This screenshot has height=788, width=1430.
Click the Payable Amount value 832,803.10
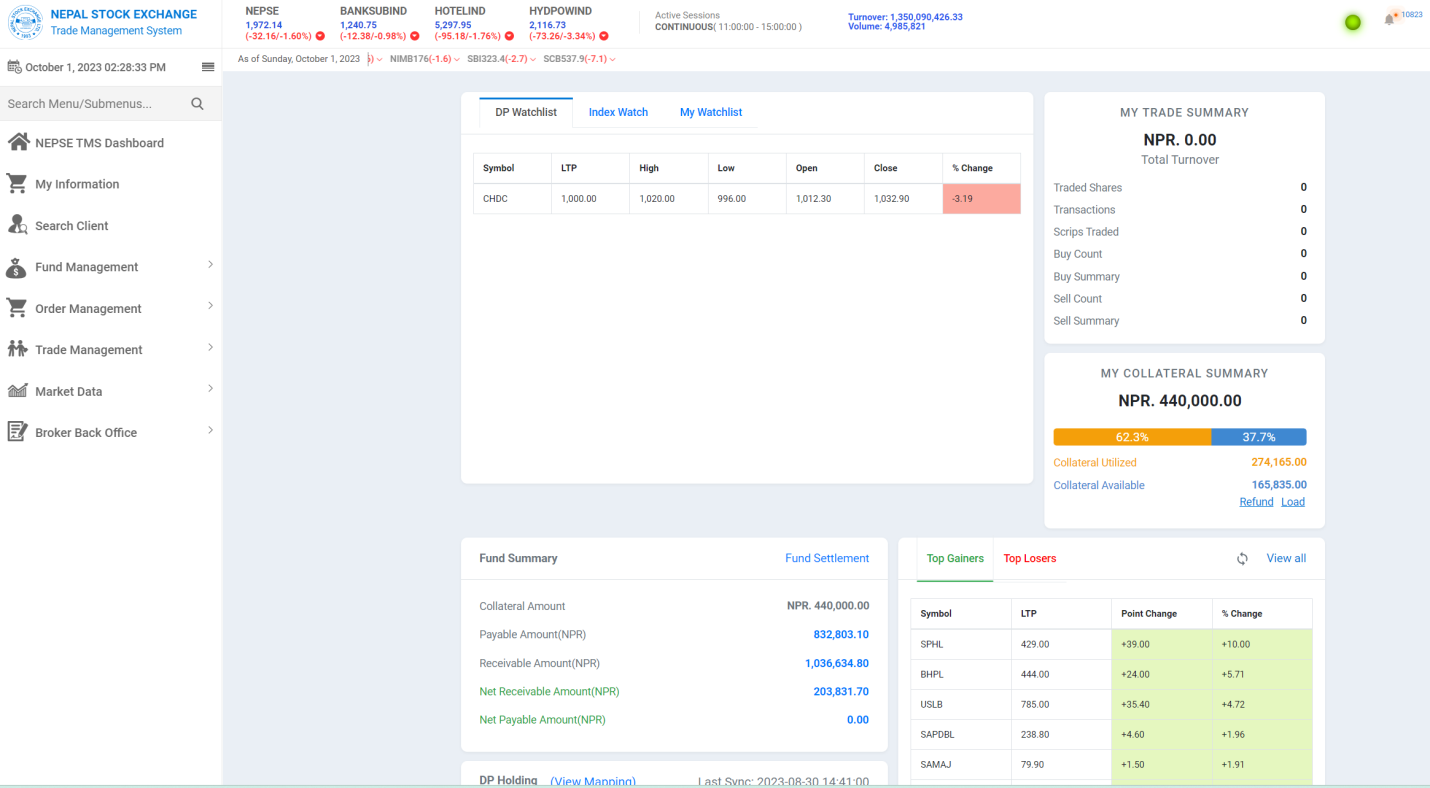841,634
